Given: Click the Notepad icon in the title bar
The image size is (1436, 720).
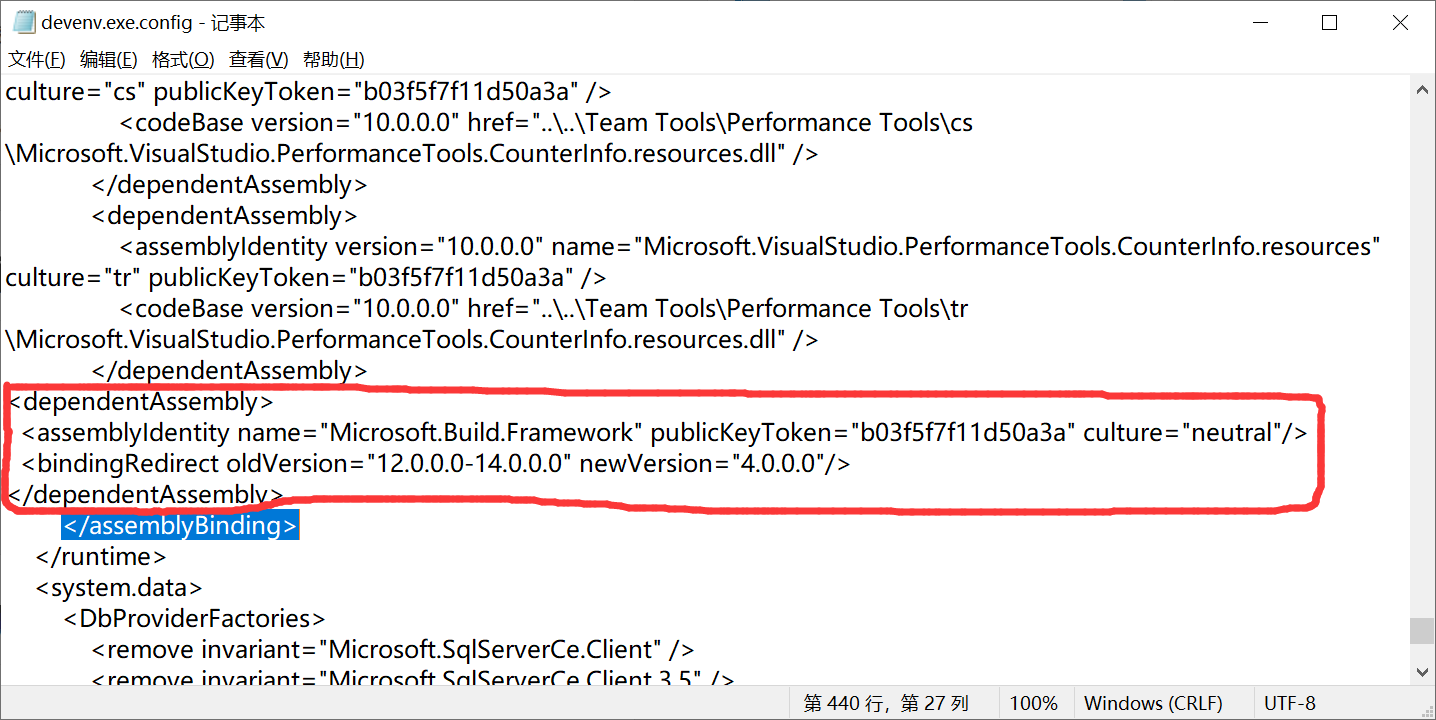Looking at the screenshot, I should pyautogui.click(x=24, y=22).
